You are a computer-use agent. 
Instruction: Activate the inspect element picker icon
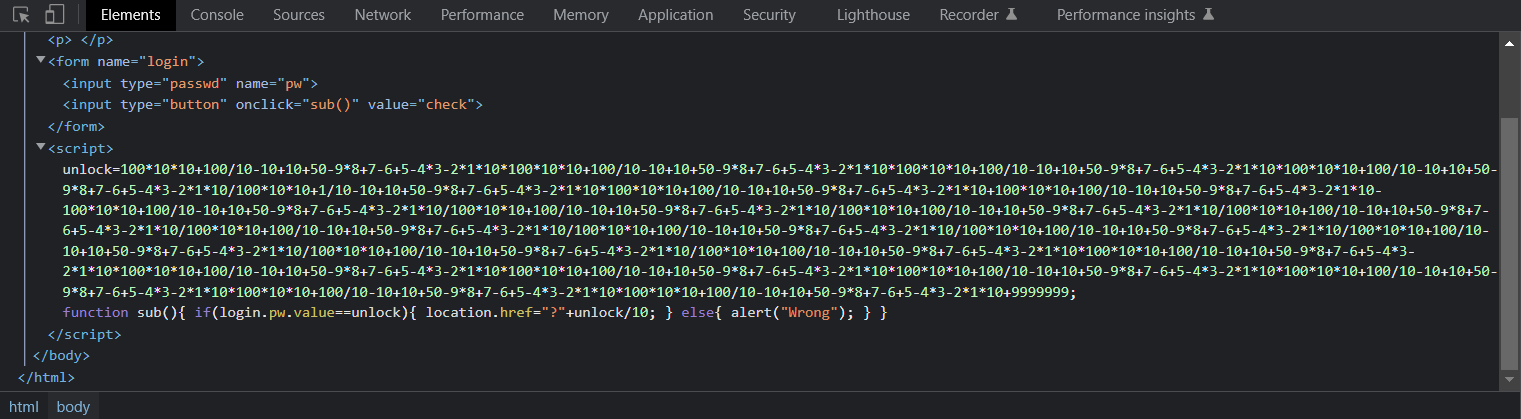(x=22, y=15)
